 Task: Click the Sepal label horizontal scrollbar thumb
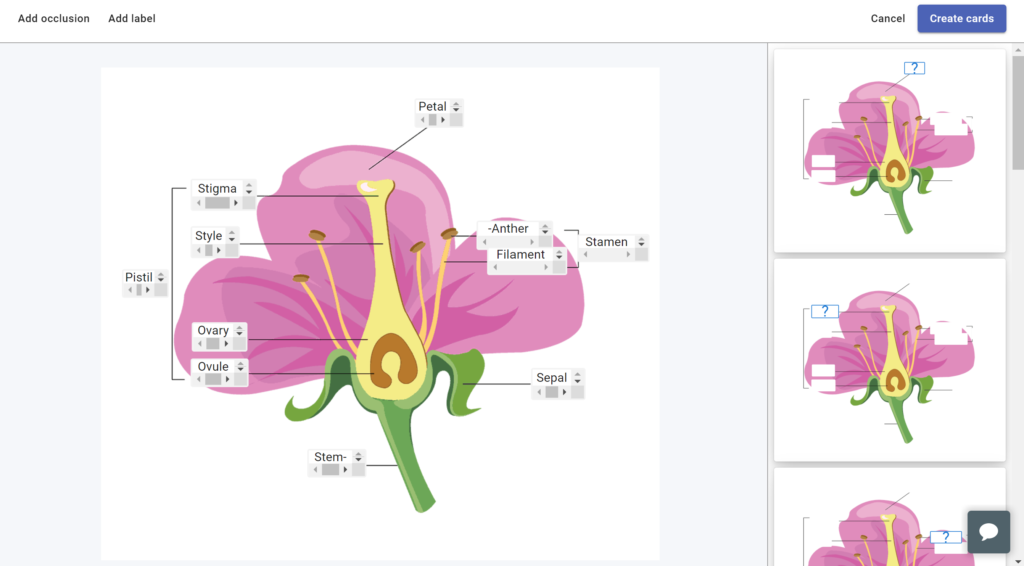[x=552, y=392]
